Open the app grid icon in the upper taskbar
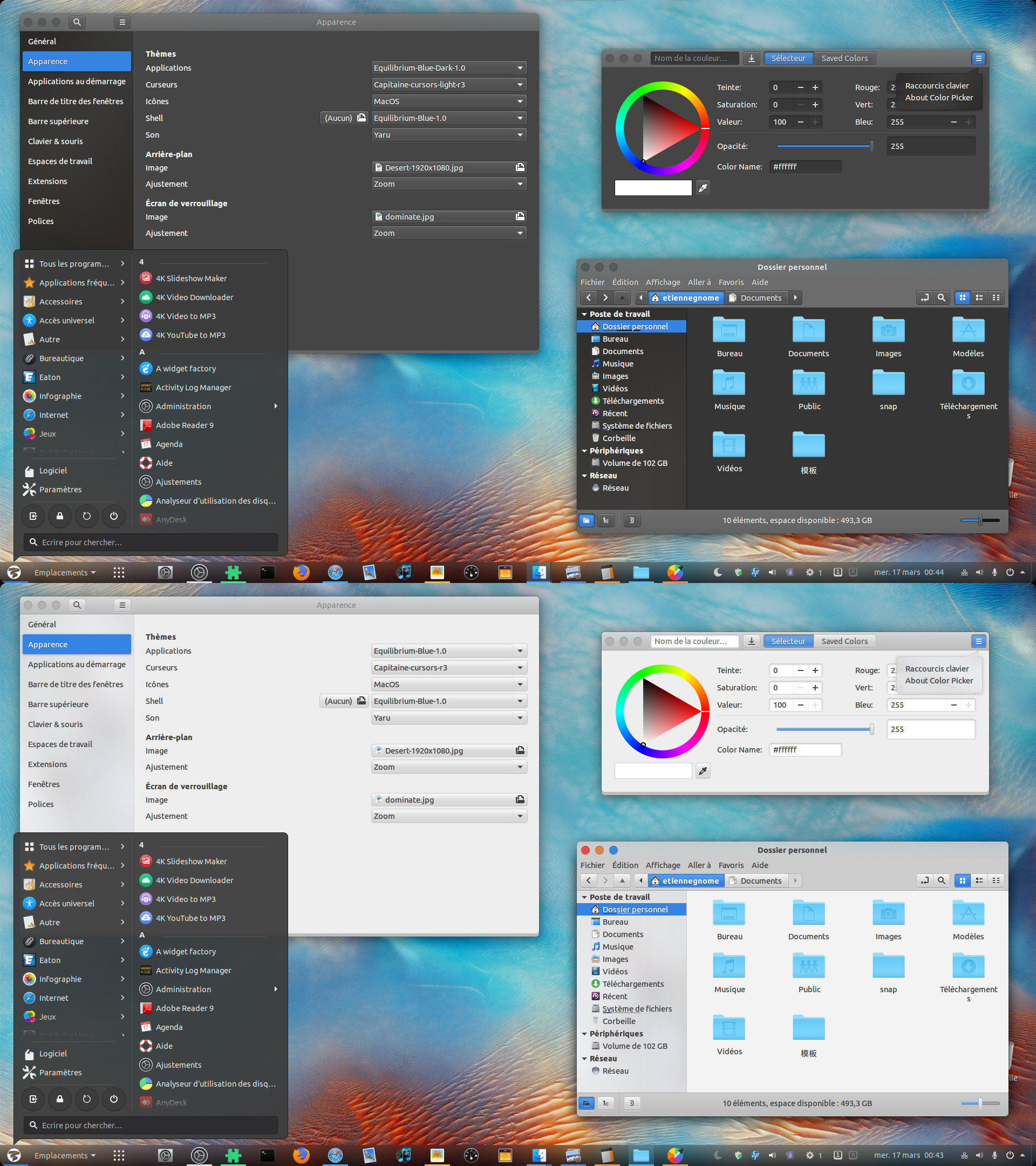Viewport: 1036px width, 1166px height. 119,572
